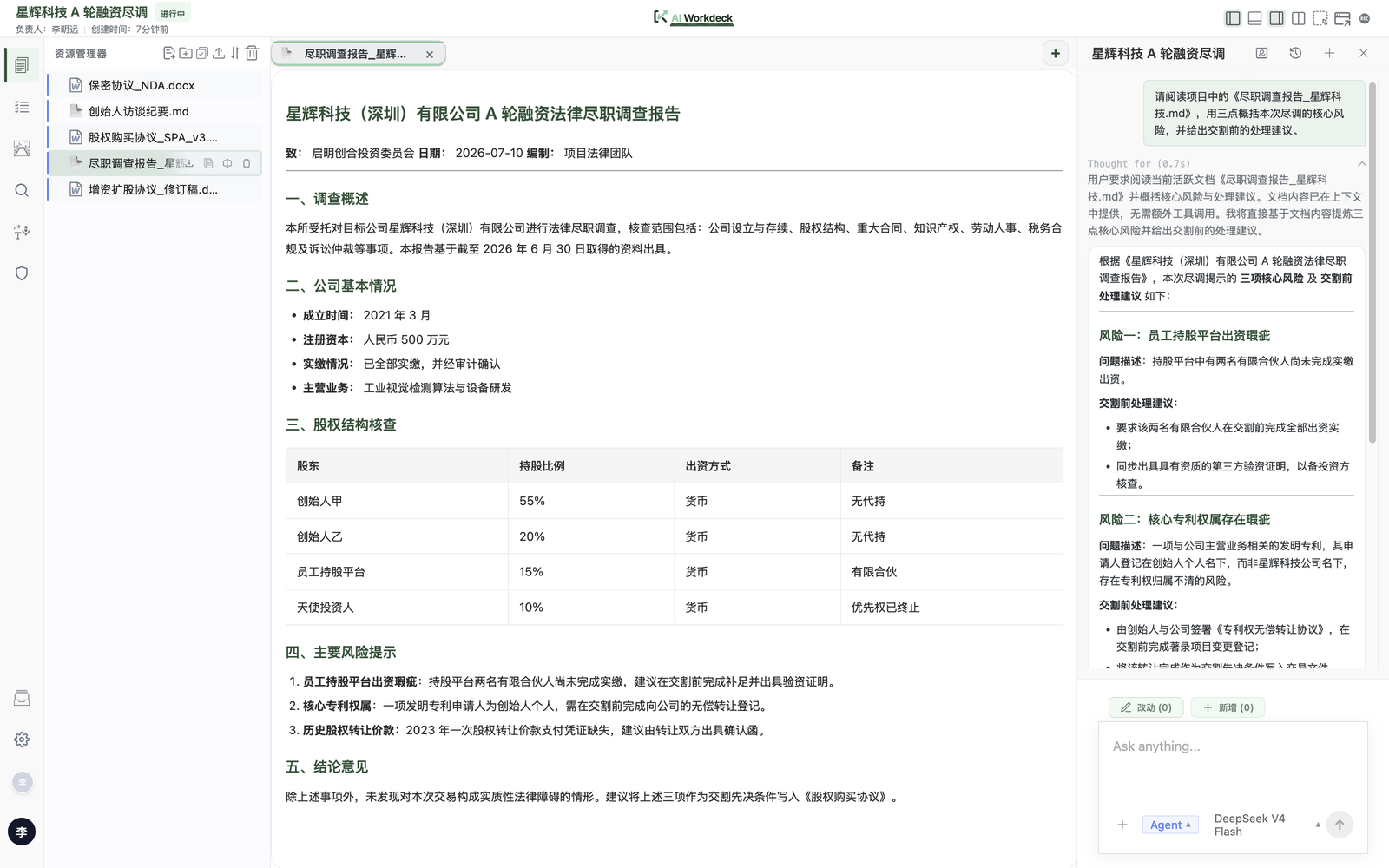Create a new folder in resource manager
Image resolution: width=1389 pixels, height=868 pixels.
186,53
